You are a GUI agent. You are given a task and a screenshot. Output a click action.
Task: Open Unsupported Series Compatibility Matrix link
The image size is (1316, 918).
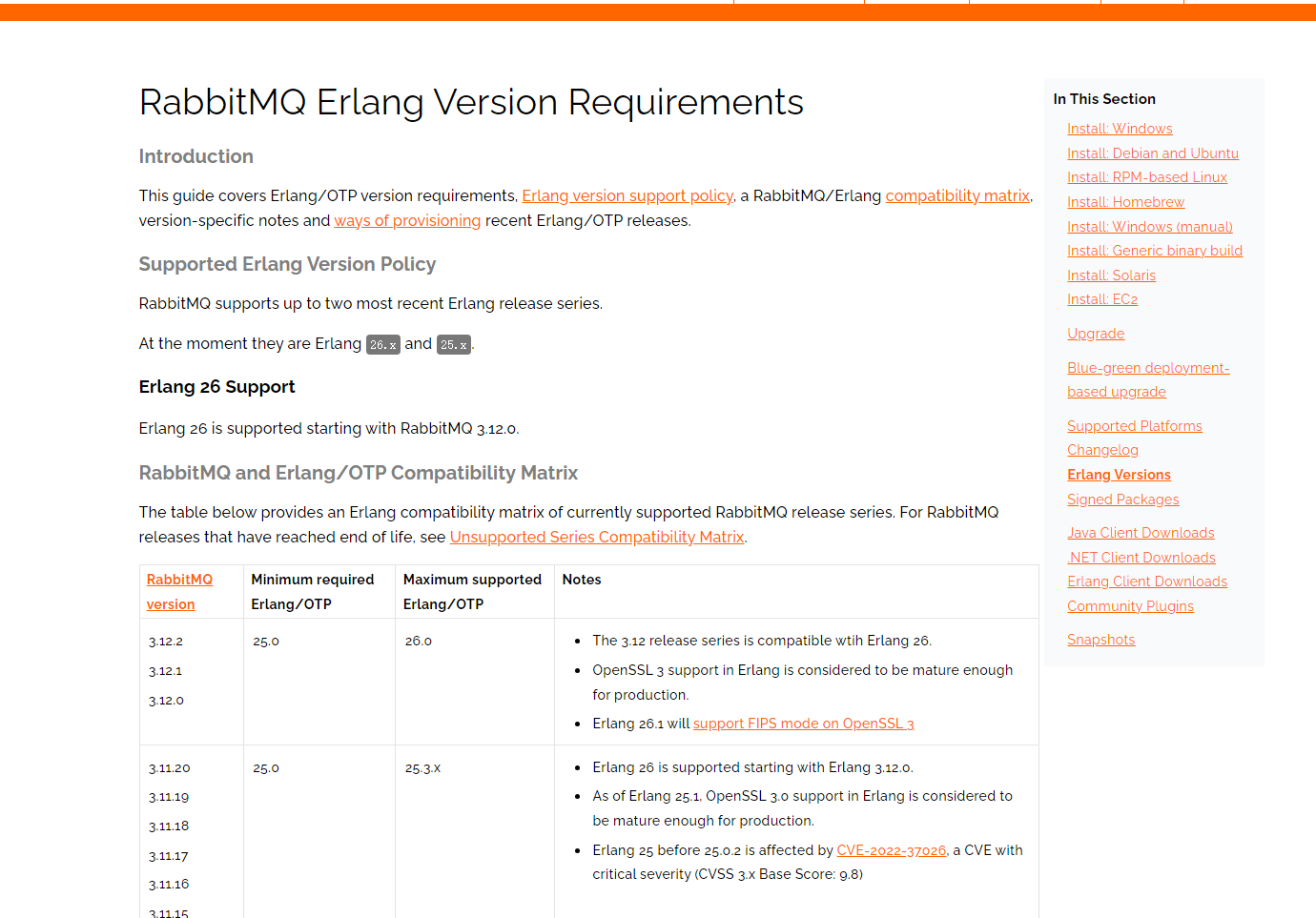click(x=597, y=537)
